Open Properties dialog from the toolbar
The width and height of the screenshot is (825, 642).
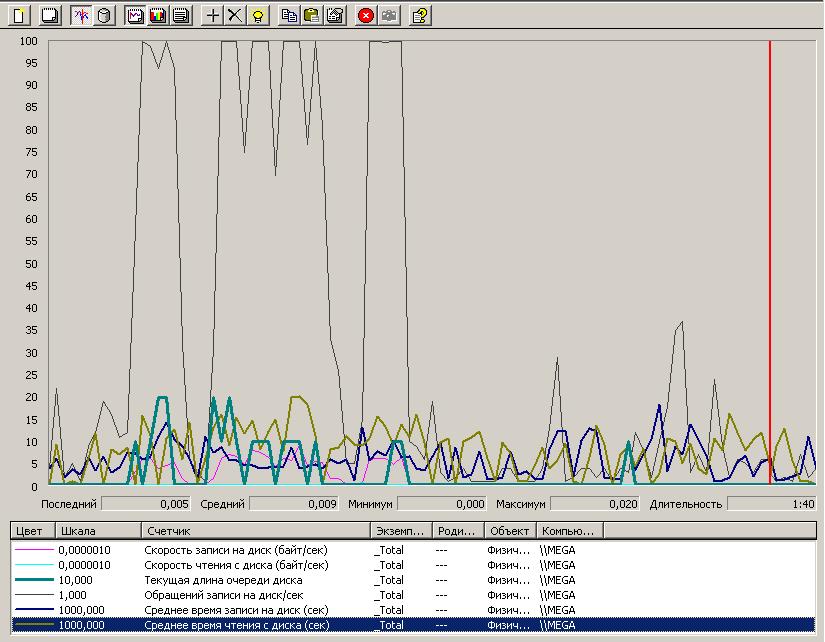click(335, 15)
